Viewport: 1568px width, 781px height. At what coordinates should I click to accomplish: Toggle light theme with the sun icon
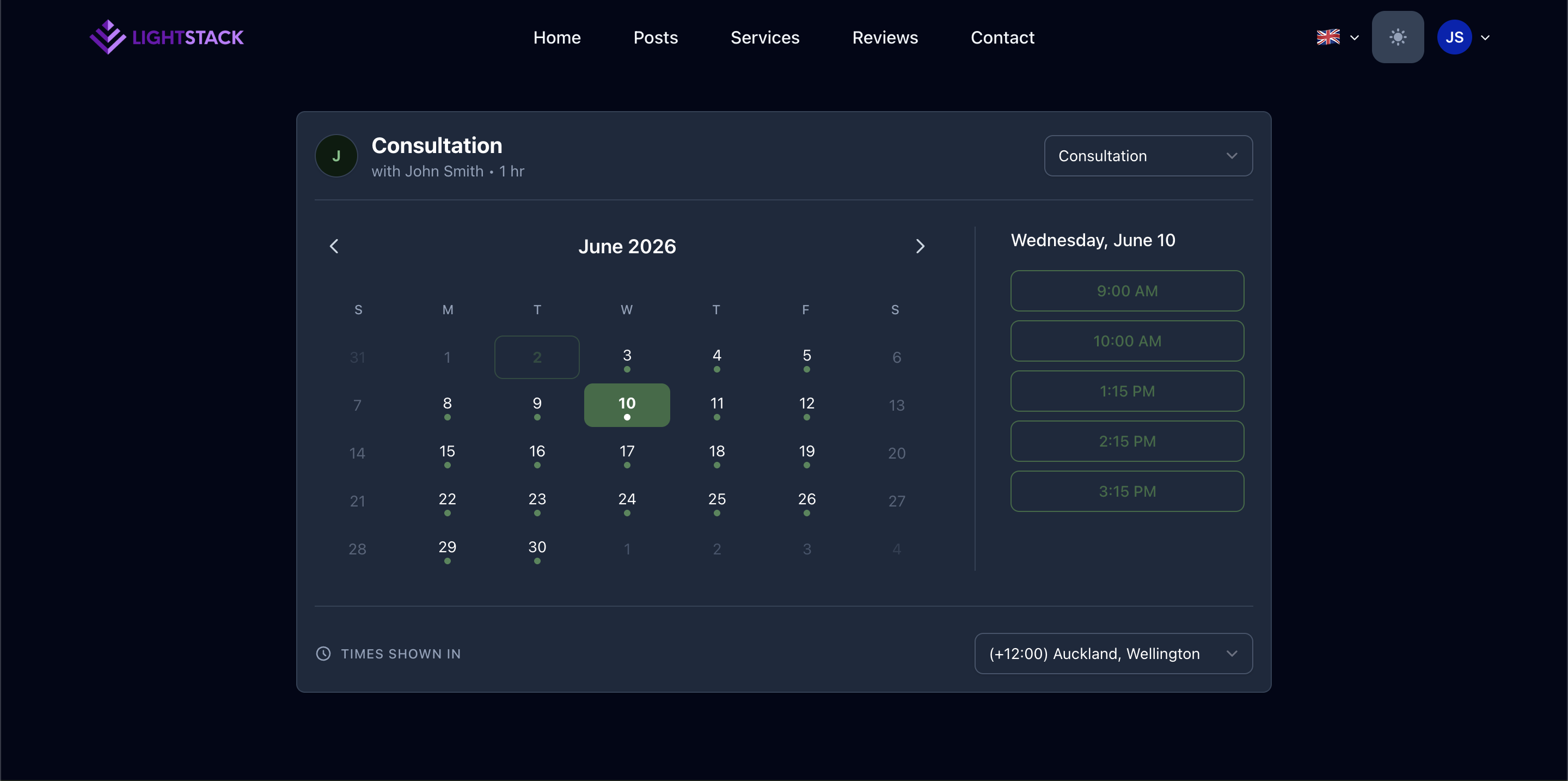tap(1398, 37)
